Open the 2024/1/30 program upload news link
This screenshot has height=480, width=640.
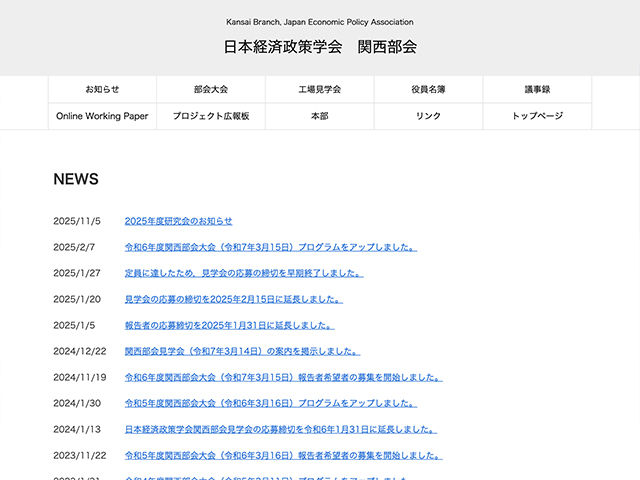click(270, 403)
